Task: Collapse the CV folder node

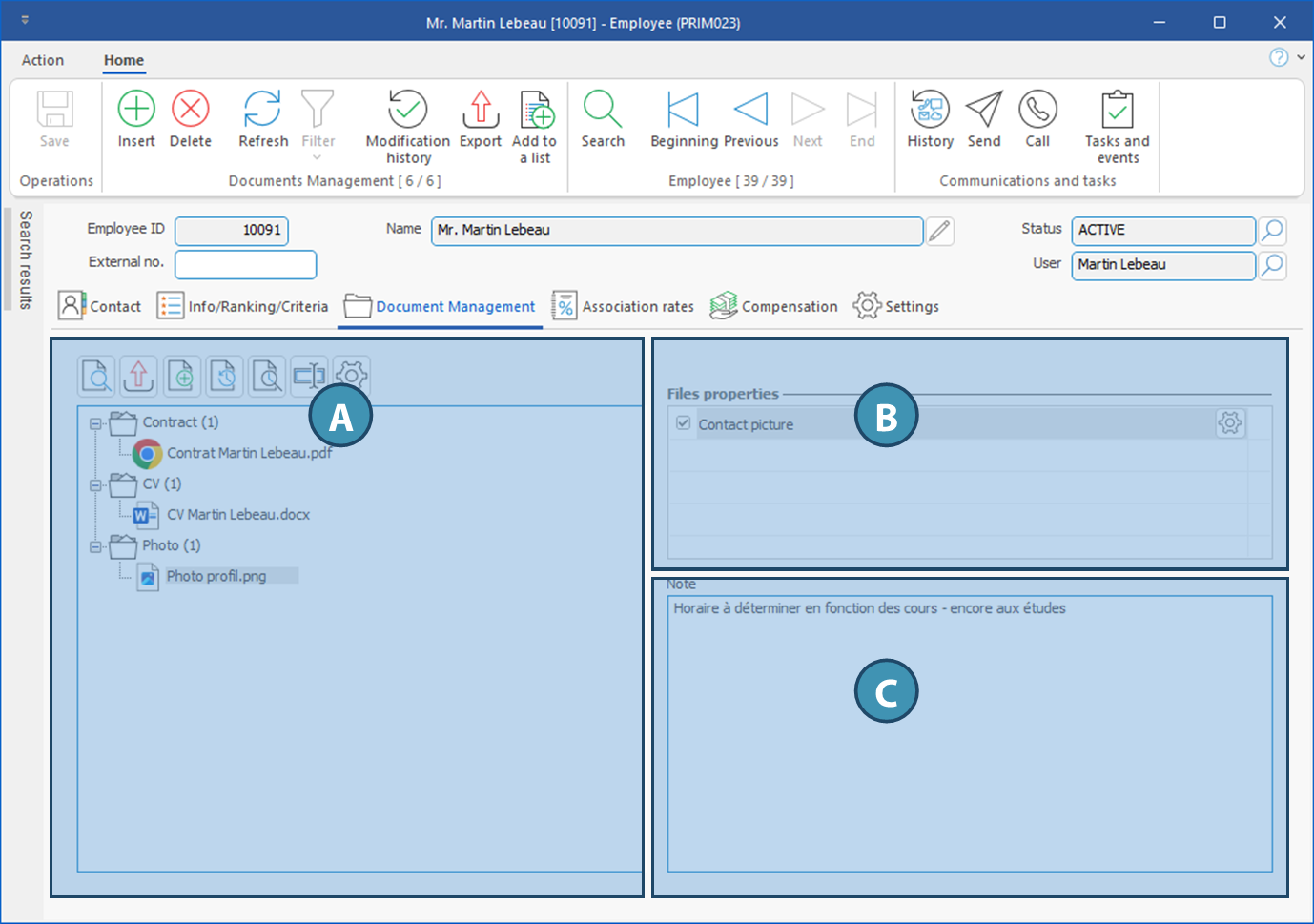Action: tap(95, 485)
